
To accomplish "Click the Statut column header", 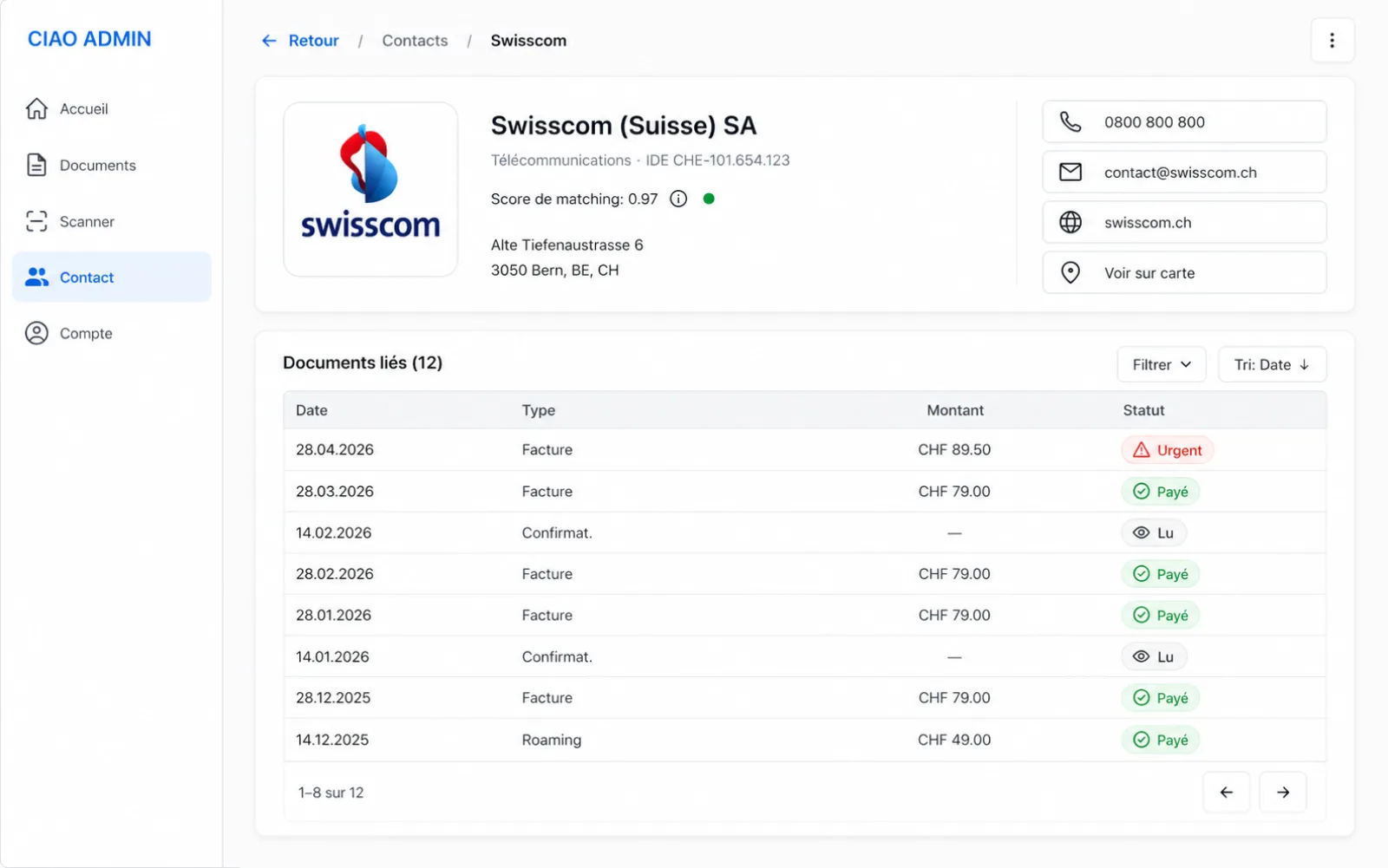I will (x=1143, y=410).
